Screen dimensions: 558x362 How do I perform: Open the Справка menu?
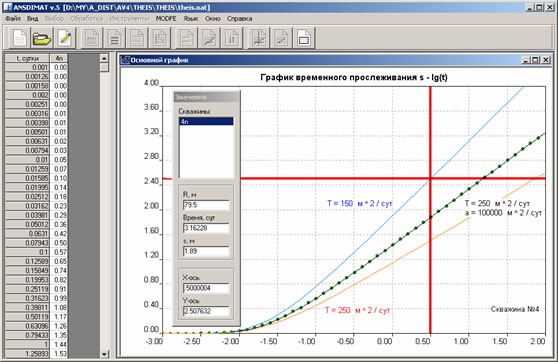click(239, 19)
